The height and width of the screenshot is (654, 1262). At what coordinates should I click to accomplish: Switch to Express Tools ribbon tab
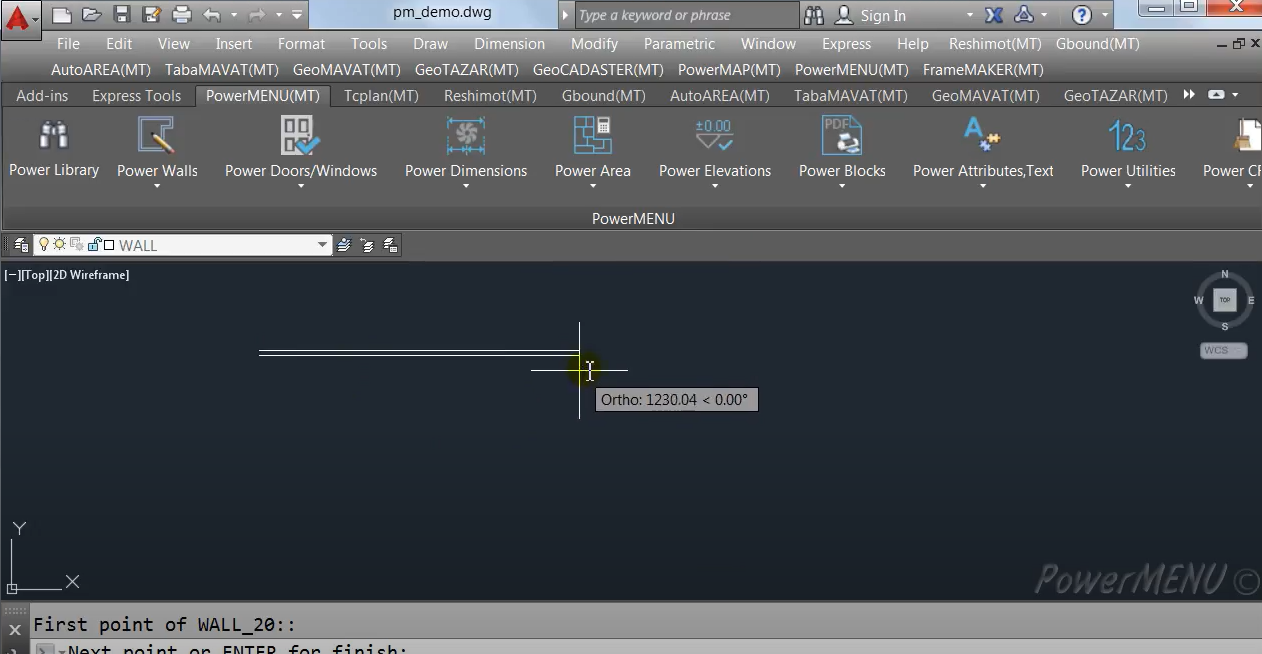pyautogui.click(x=136, y=95)
